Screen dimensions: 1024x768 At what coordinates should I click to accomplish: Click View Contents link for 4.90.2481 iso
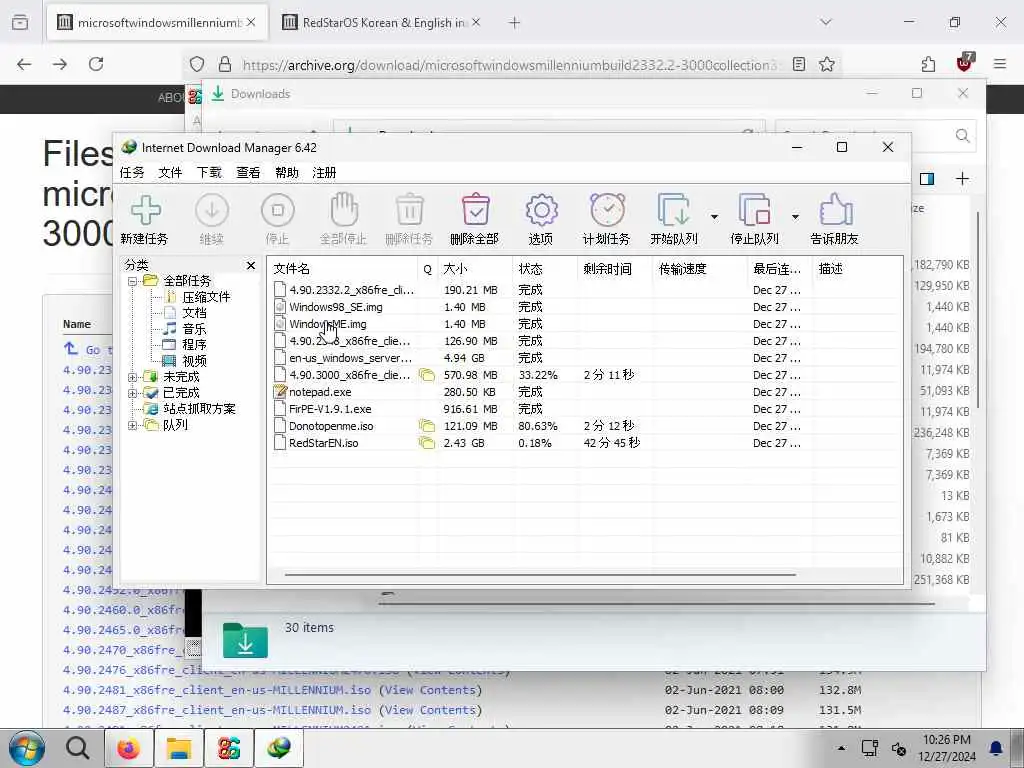coord(431,690)
